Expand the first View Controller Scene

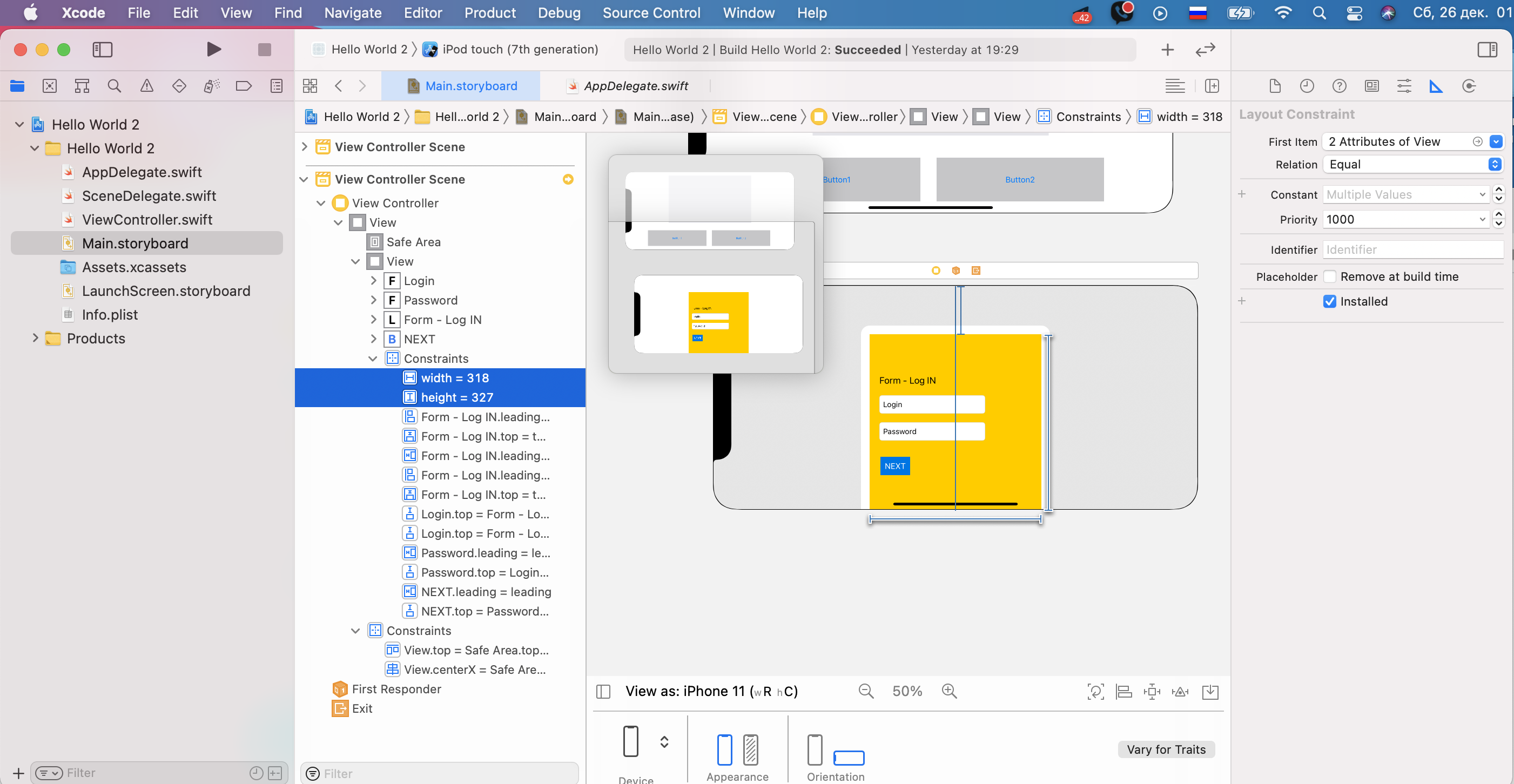tap(305, 146)
